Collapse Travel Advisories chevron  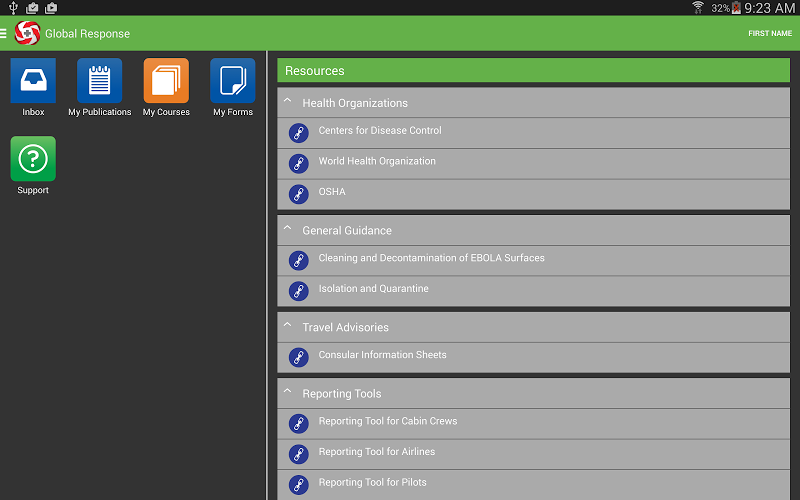click(287, 325)
